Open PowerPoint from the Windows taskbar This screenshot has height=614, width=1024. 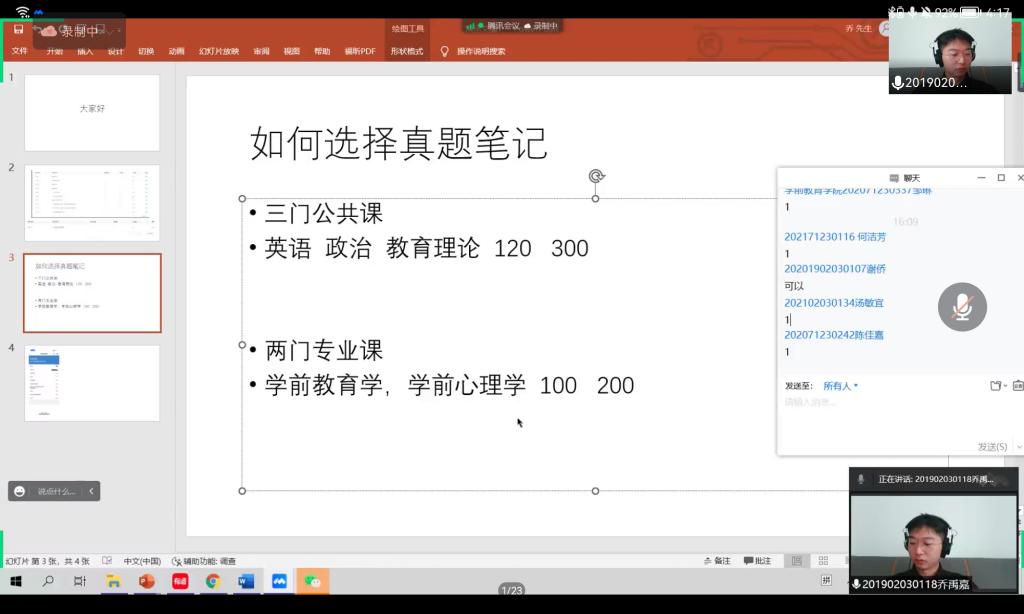(147, 581)
